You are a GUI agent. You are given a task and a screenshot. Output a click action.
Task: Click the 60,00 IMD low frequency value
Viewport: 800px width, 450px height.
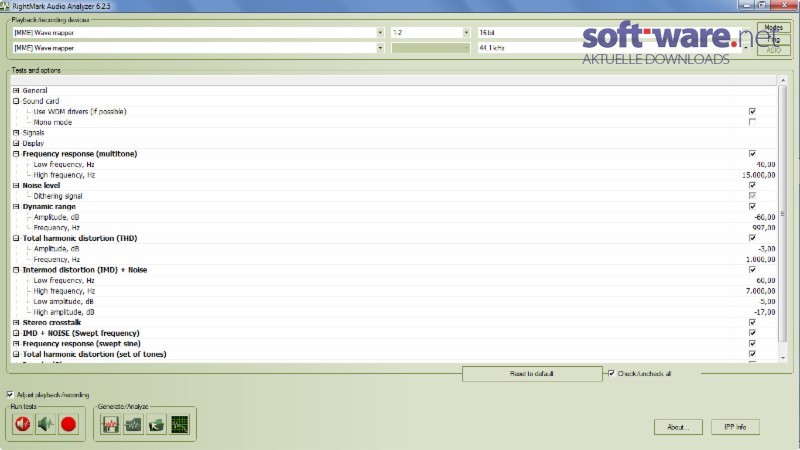765,281
